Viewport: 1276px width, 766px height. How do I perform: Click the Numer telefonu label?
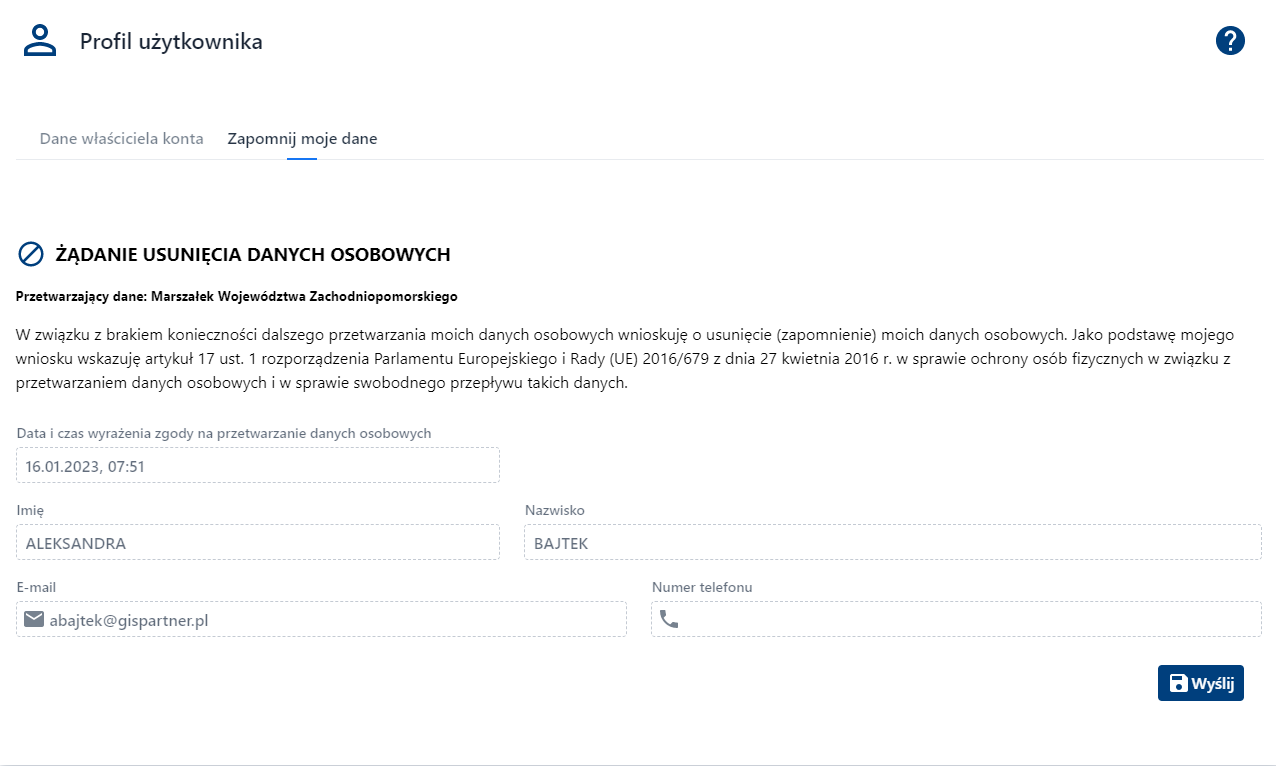(702, 587)
